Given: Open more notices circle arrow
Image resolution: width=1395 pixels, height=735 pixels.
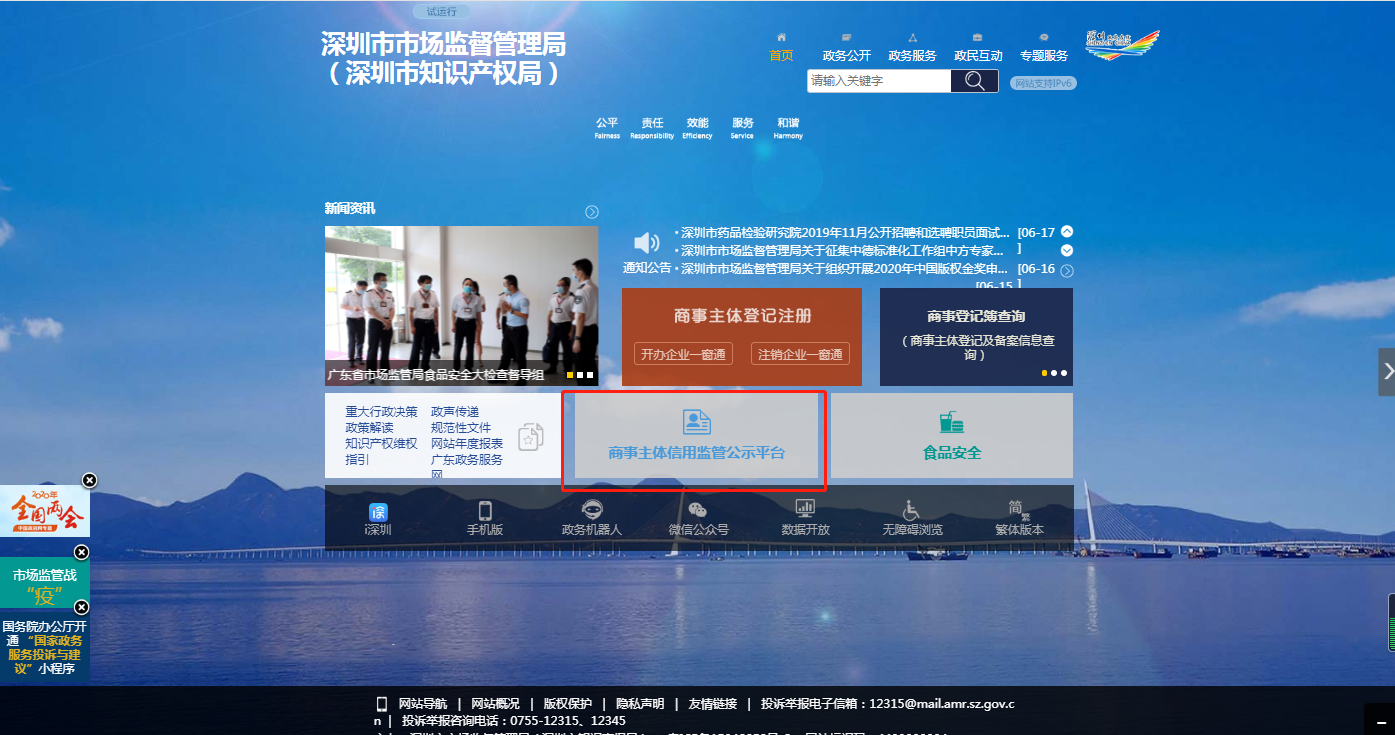Looking at the screenshot, I should (x=1067, y=271).
